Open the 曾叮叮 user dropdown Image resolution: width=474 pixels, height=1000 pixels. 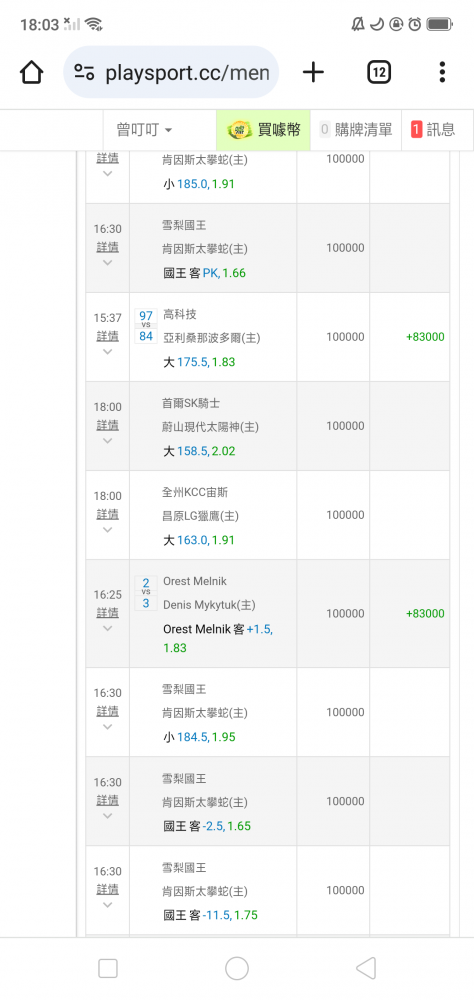pos(144,130)
